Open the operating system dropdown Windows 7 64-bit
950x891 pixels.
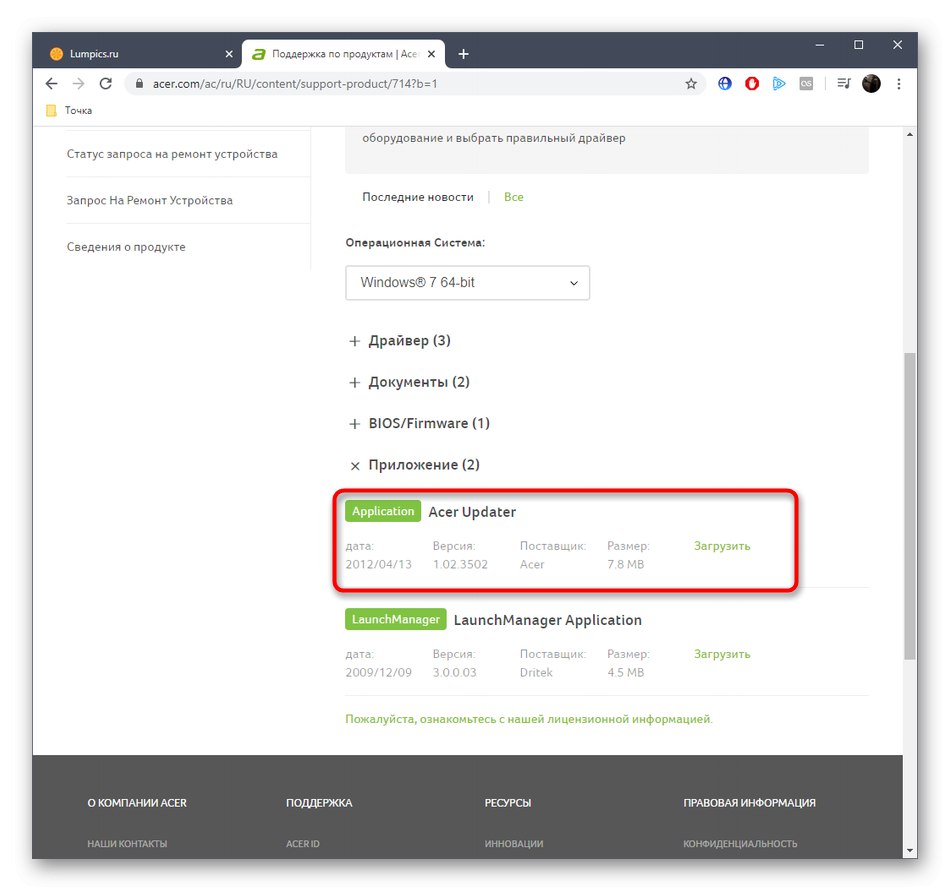coord(468,282)
